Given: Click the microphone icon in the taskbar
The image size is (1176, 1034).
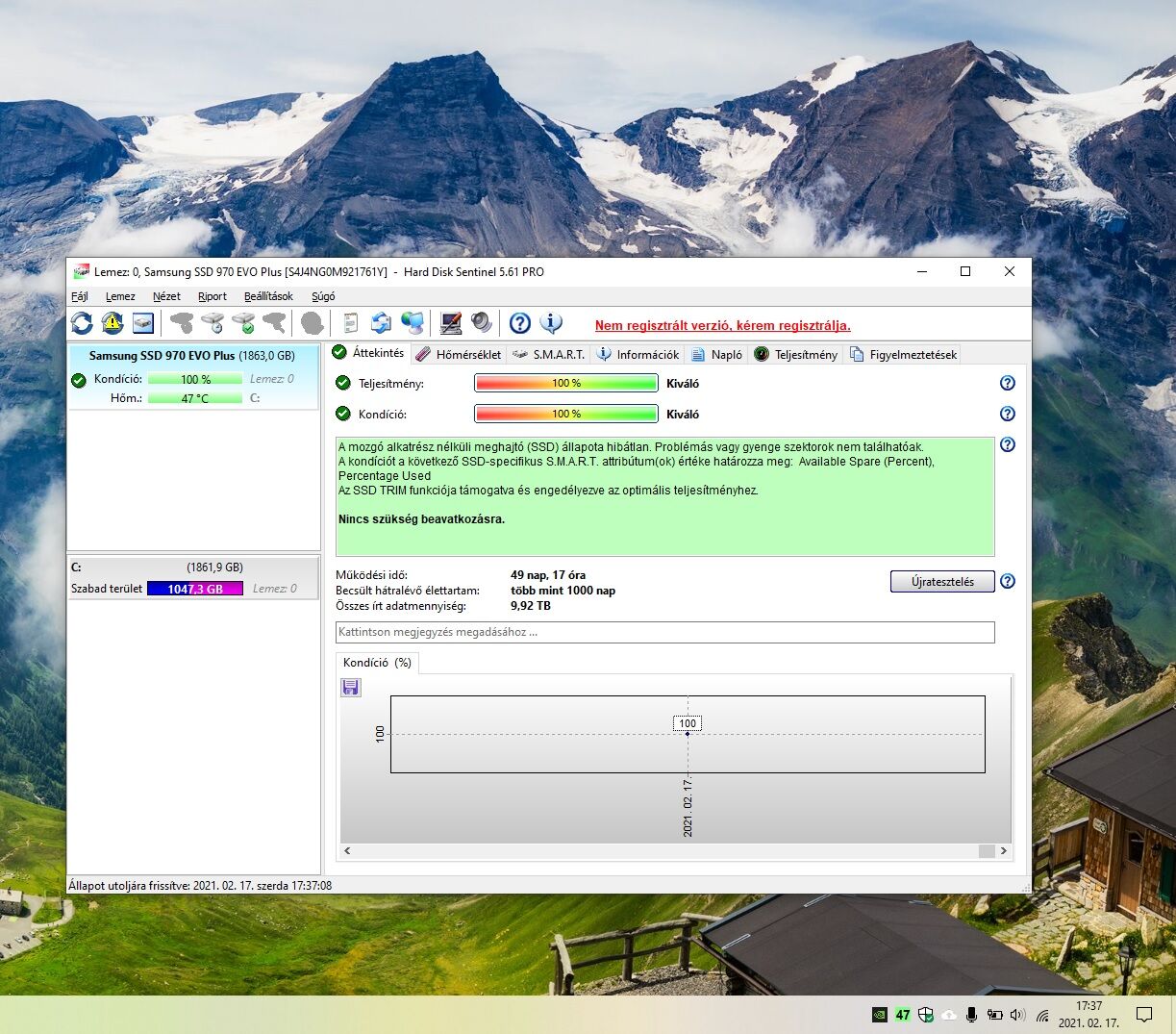Looking at the screenshot, I should pyautogui.click(x=972, y=1014).
